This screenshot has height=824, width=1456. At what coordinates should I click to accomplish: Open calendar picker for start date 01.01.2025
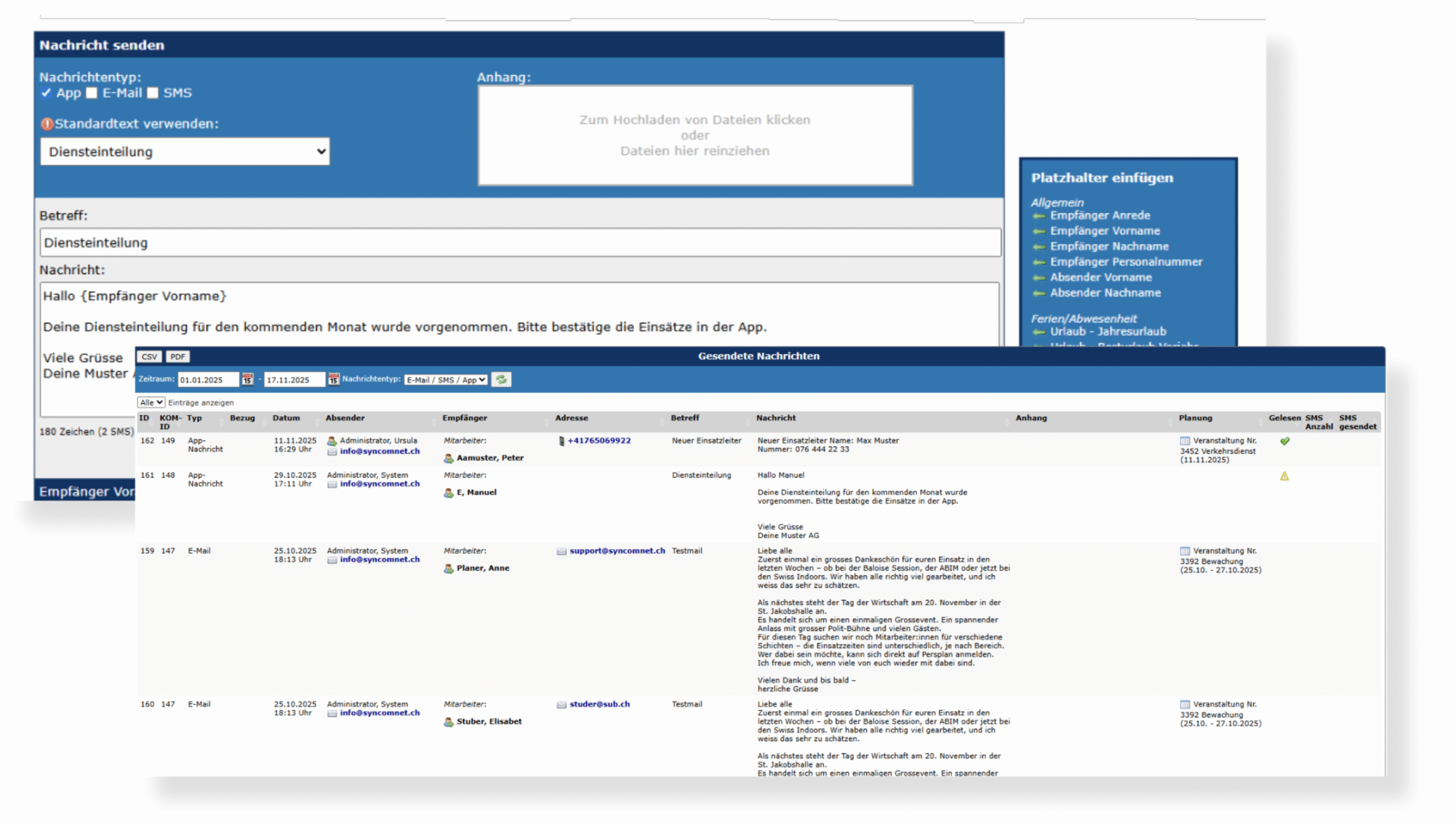[x=247, y=379]
